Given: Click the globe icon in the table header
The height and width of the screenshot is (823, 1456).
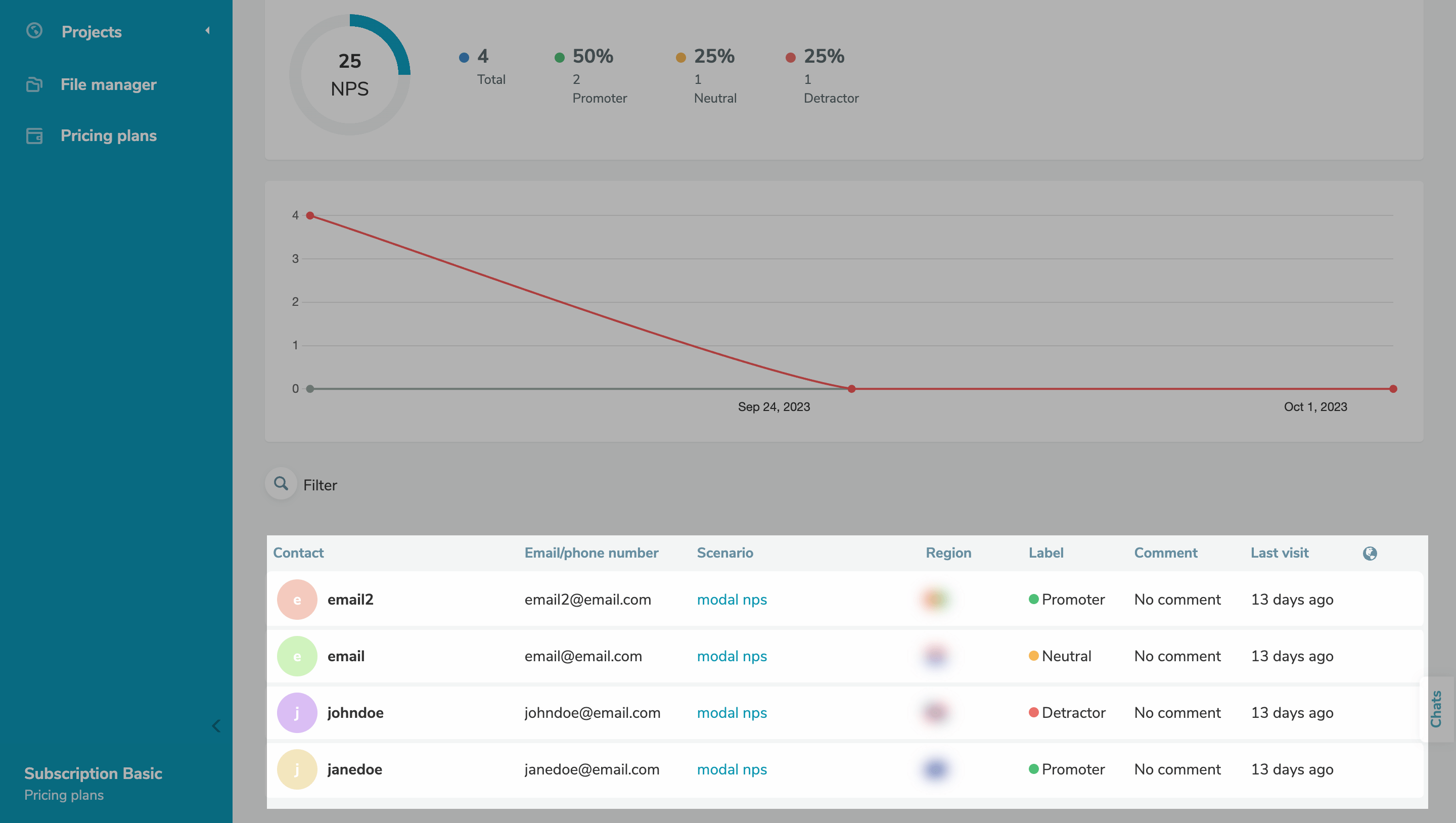Looking at the screenshot, I should click(1370, 554).
